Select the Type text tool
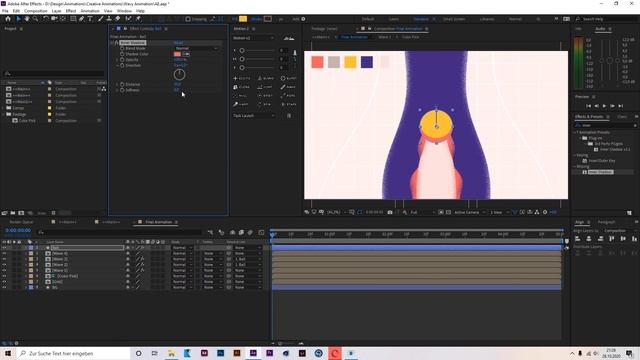Image resolution: width=640 pixels, height=360 pixels. [x=90, y=19]
